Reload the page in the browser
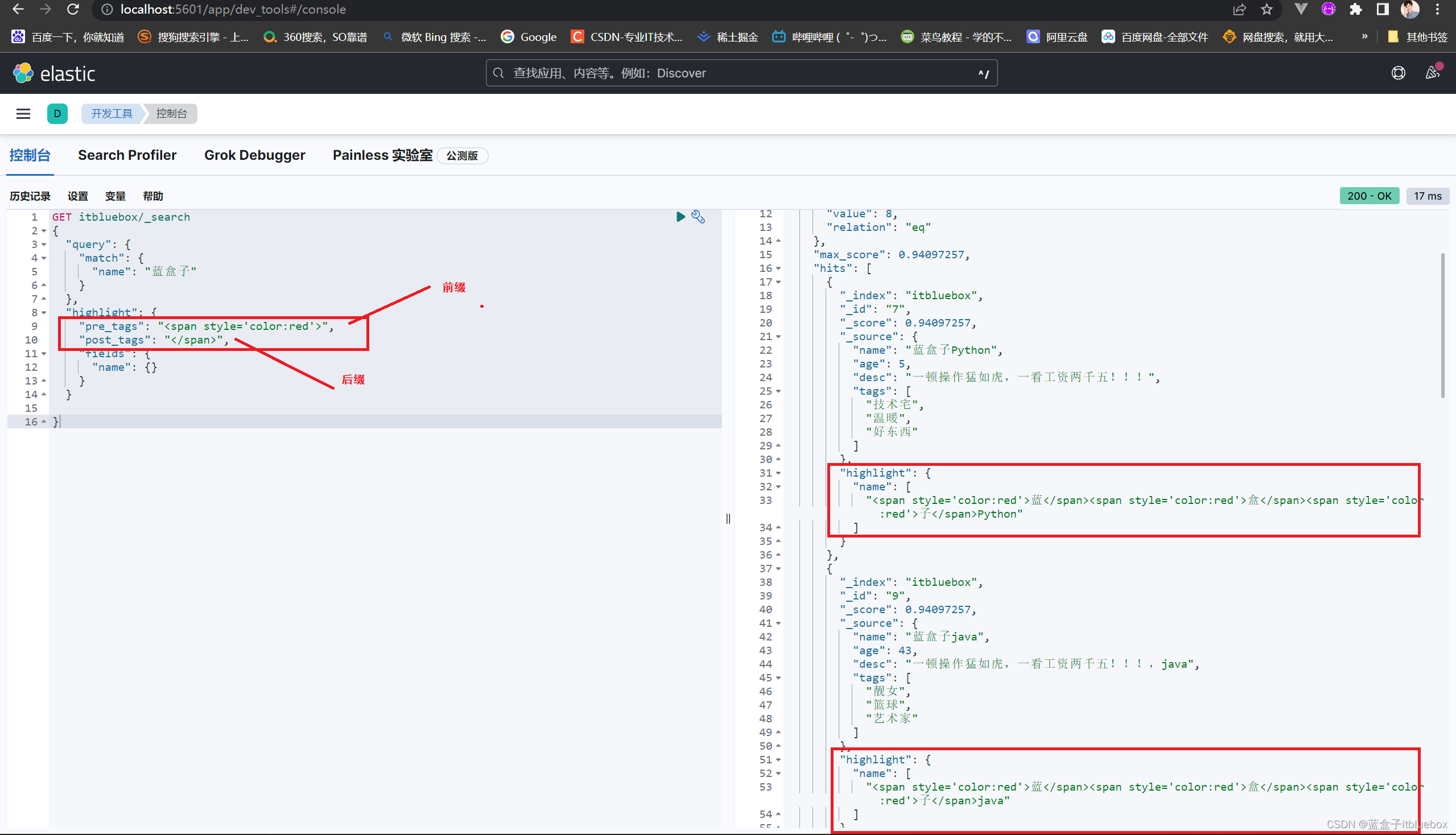 (73, 9)
